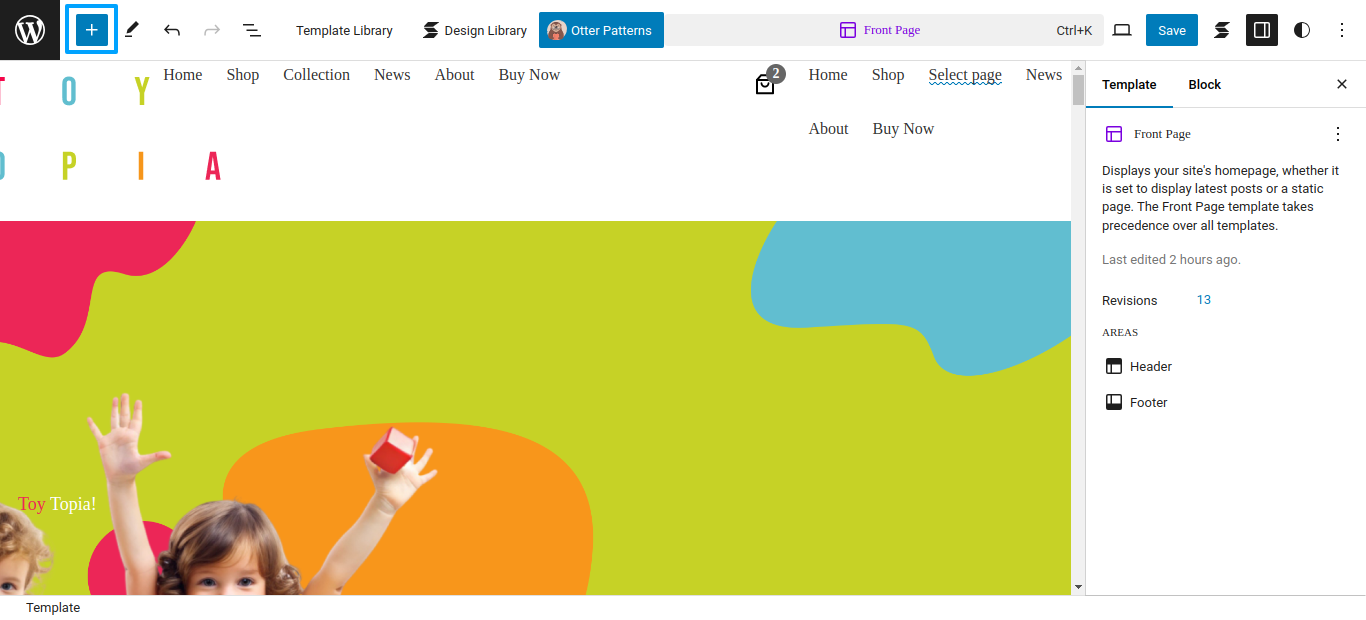1366x620 pixels.
Task: Select Home in the right navigation
Action: 828,75
